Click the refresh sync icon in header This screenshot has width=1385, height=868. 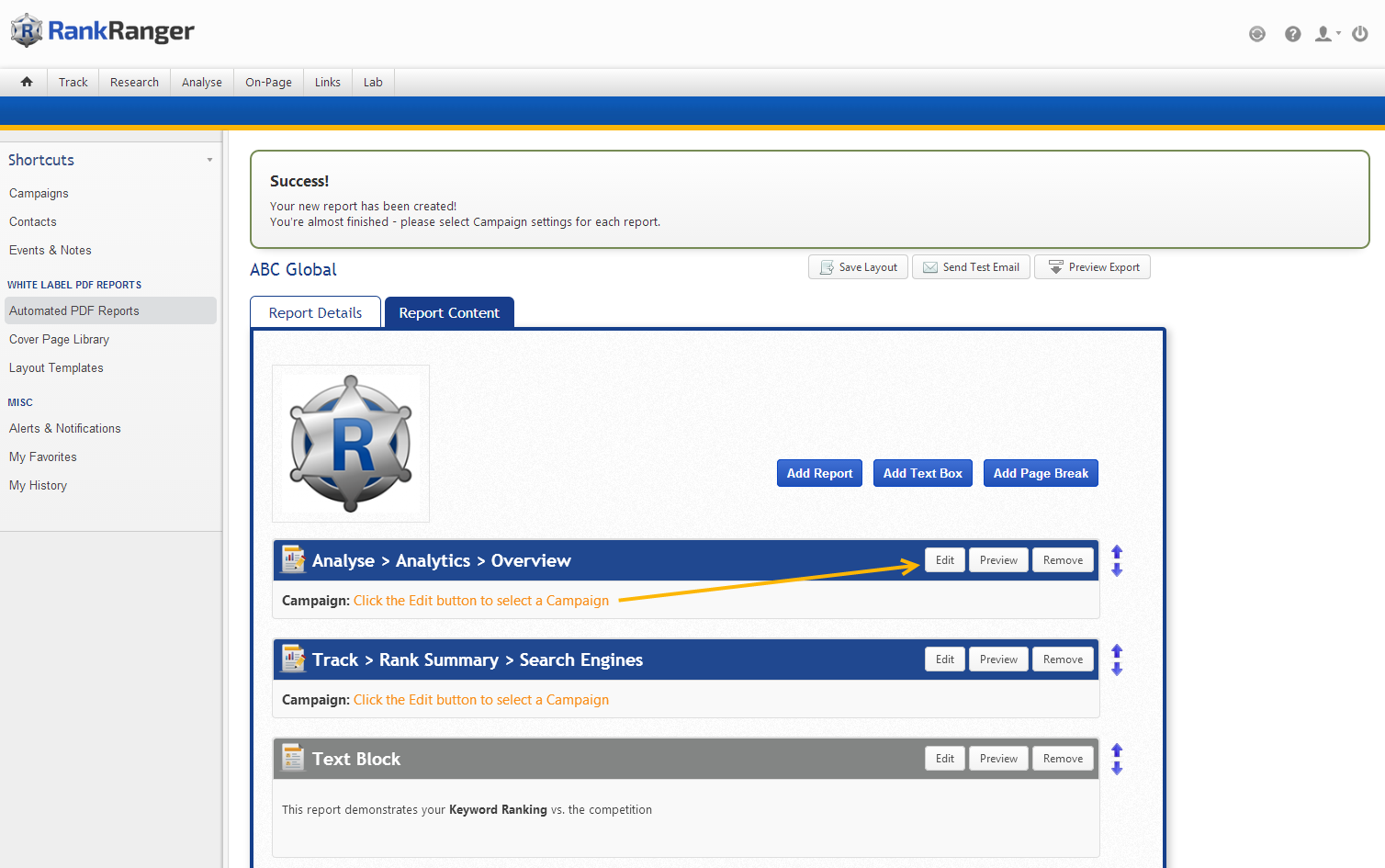tap(1257, 34)
